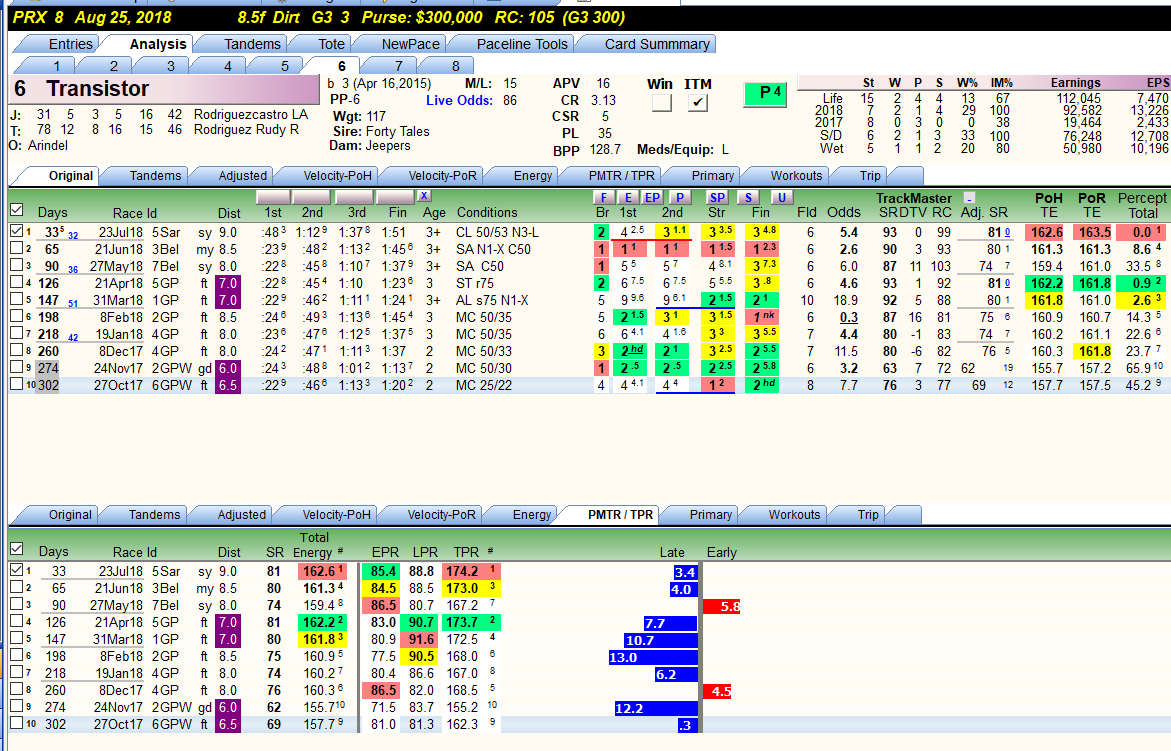The height and width of the screenshot is (751, 1171).
Task: Toggle the Win checkbox
Action: click(661, 102)
